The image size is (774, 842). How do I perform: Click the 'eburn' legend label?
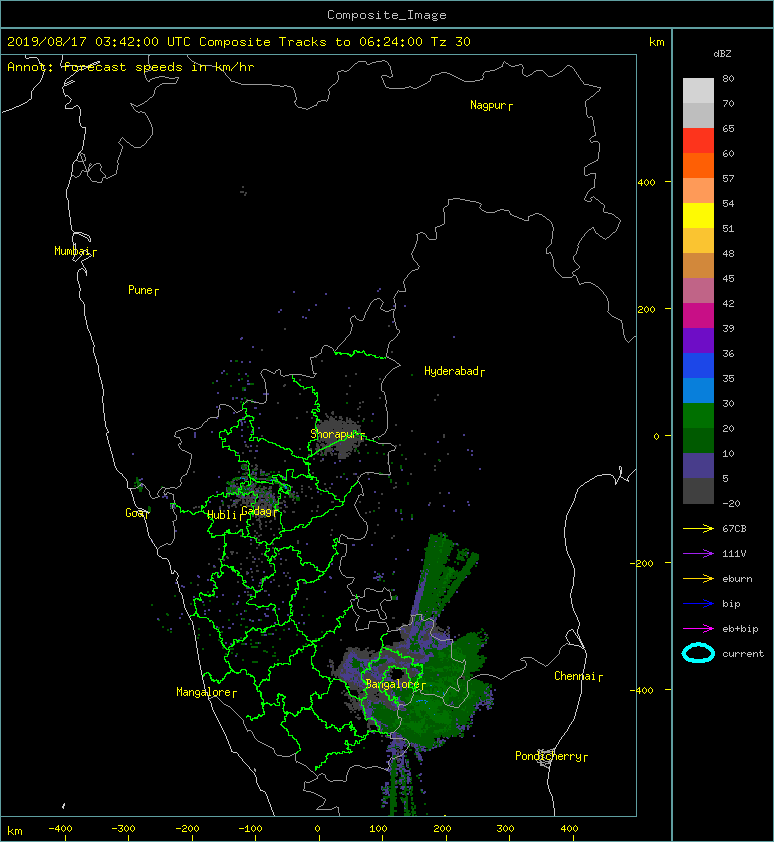[x=737, y=579]
